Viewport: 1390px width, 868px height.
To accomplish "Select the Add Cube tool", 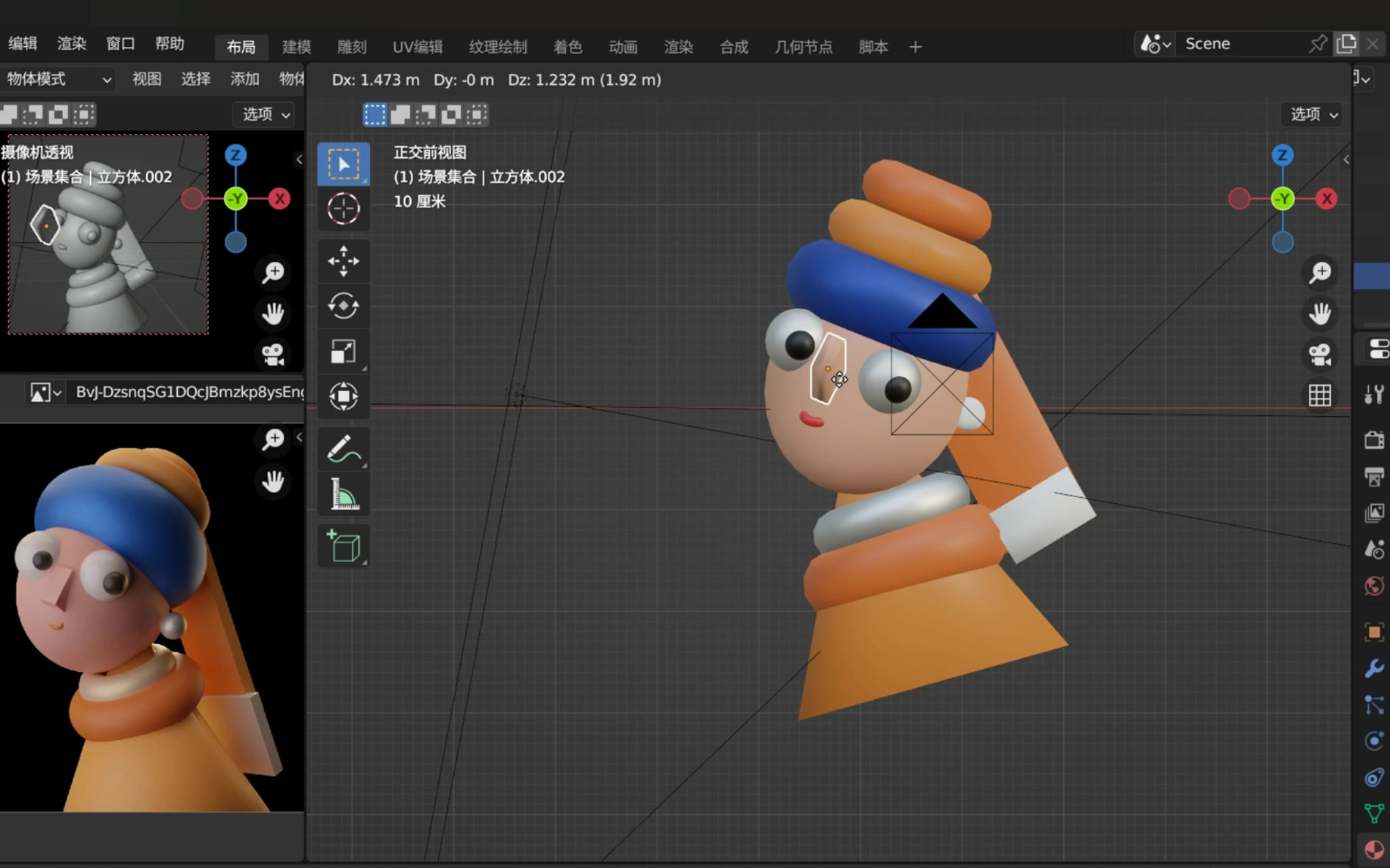I will click(343, 547).
